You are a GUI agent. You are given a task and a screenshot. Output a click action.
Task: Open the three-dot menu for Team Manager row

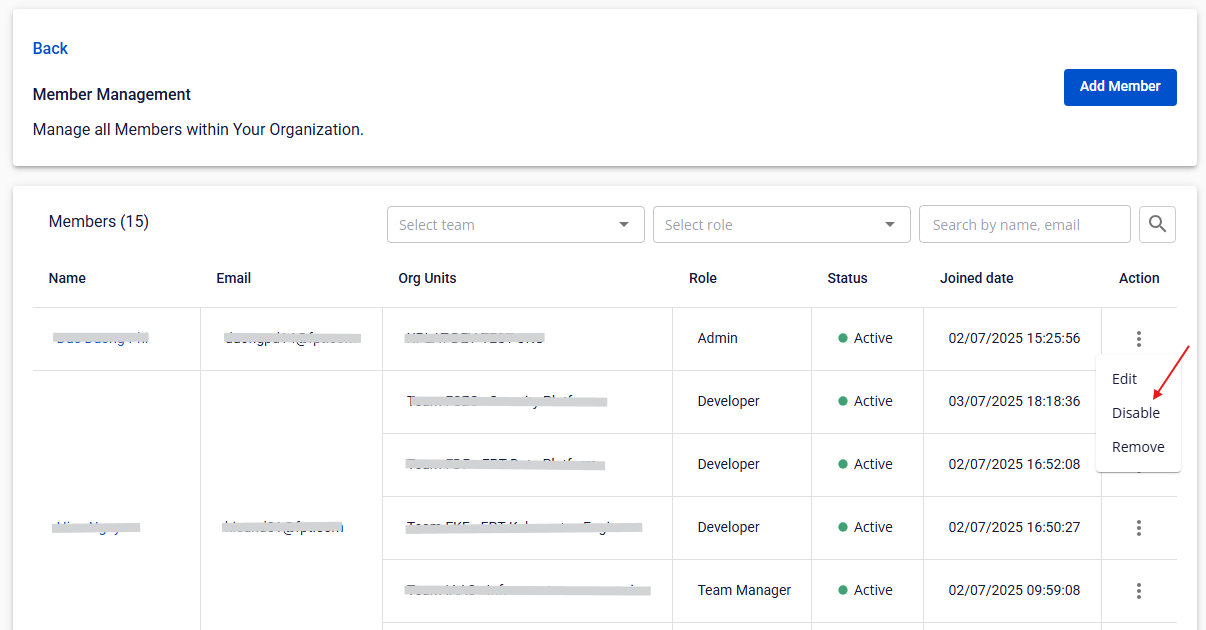(x=1138, y=591)
